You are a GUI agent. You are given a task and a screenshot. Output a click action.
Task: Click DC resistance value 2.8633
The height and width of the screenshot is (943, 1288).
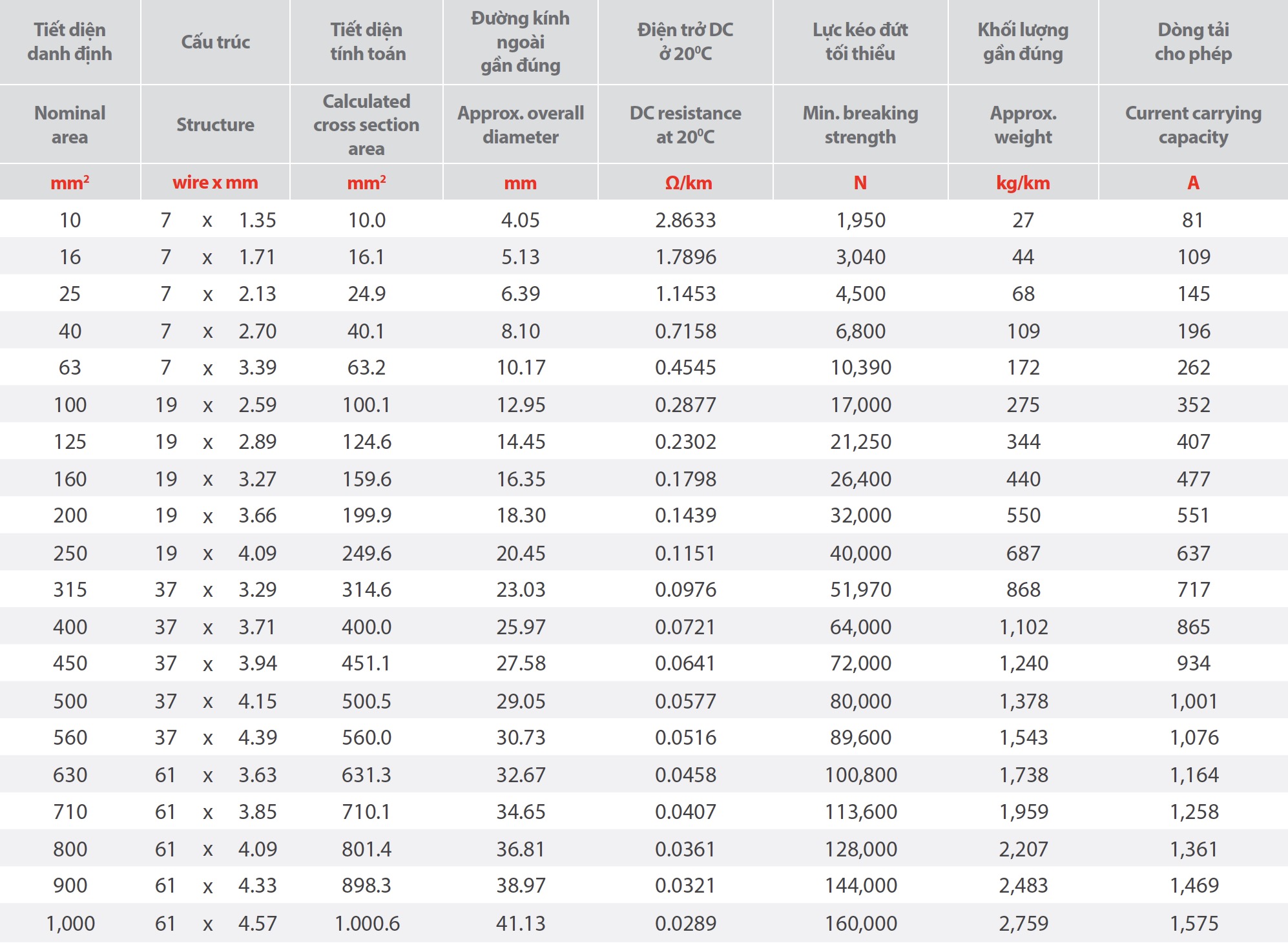coord(685,220)
